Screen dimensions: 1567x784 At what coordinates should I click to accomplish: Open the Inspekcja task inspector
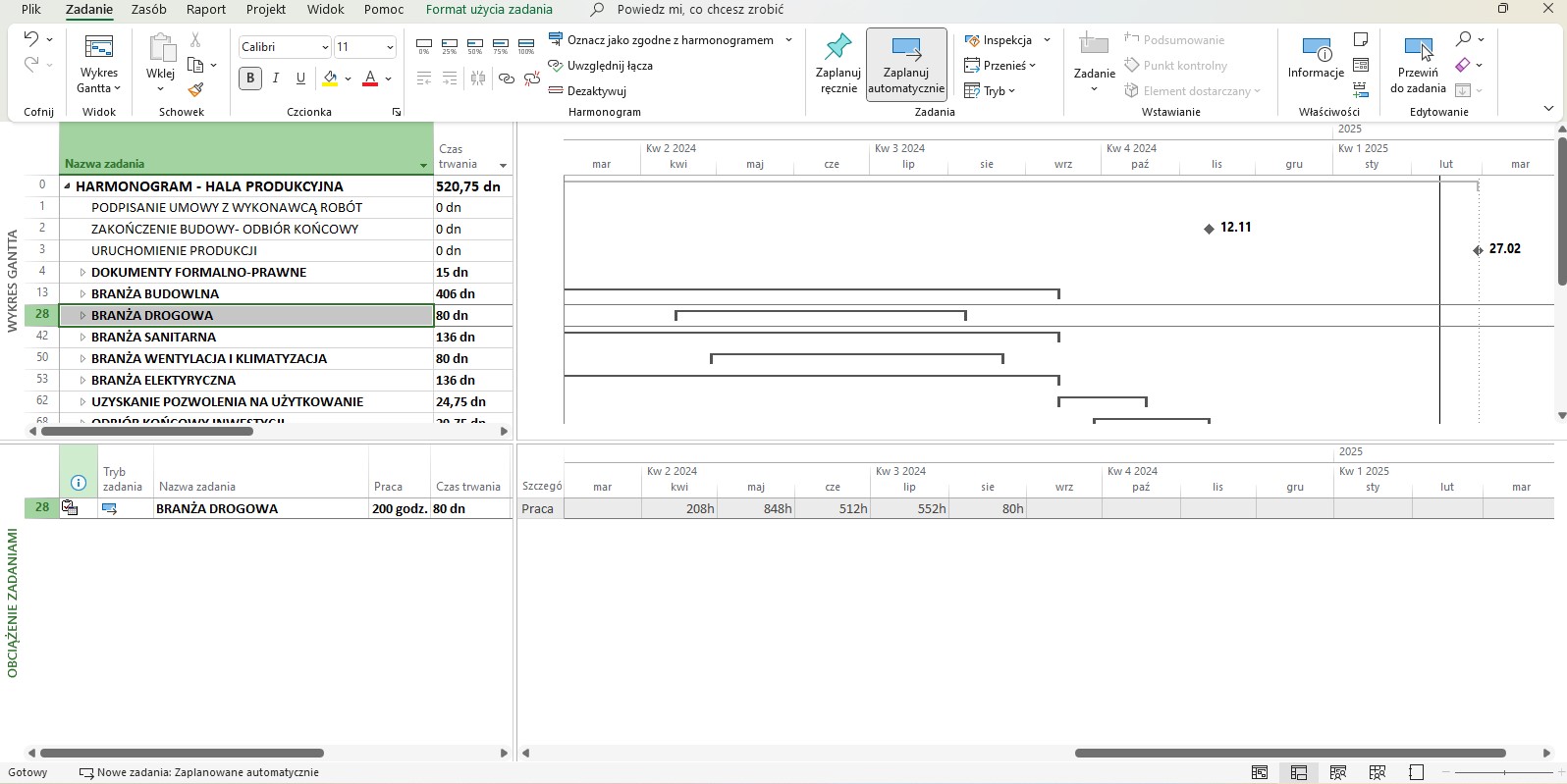pos(999,40)
